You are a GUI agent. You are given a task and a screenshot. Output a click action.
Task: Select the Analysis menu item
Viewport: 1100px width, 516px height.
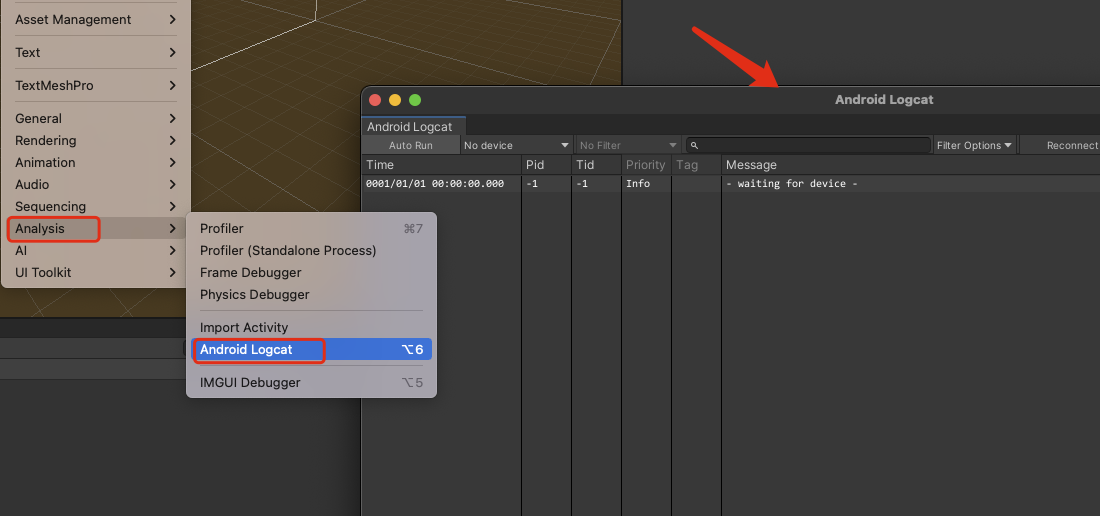tap(95, 229)
